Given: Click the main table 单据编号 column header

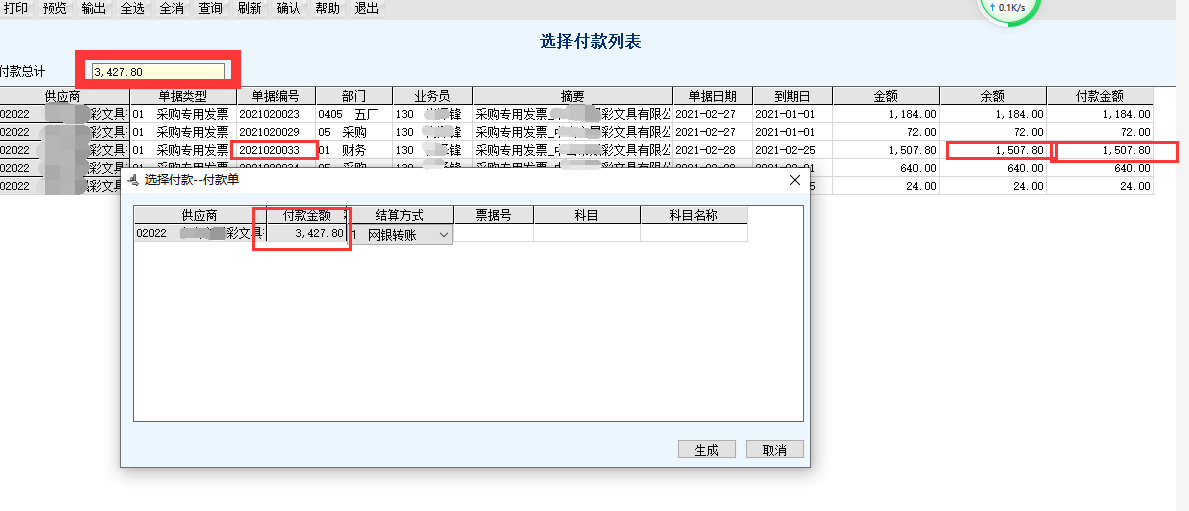Looking at the screenshot, I should coord(276,96).
